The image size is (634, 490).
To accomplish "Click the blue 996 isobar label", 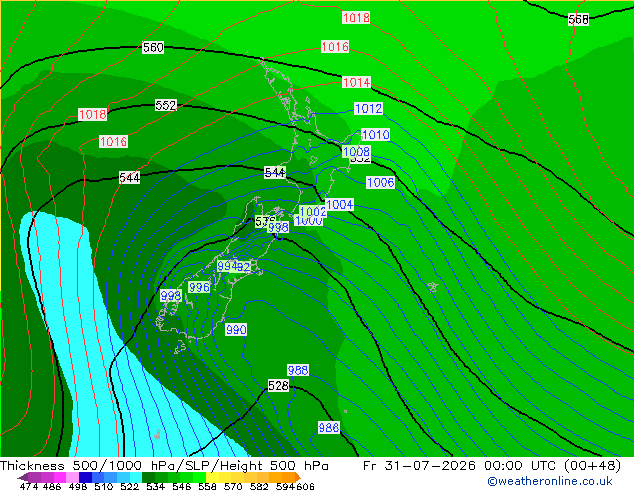I will click(x=199, y=287).
